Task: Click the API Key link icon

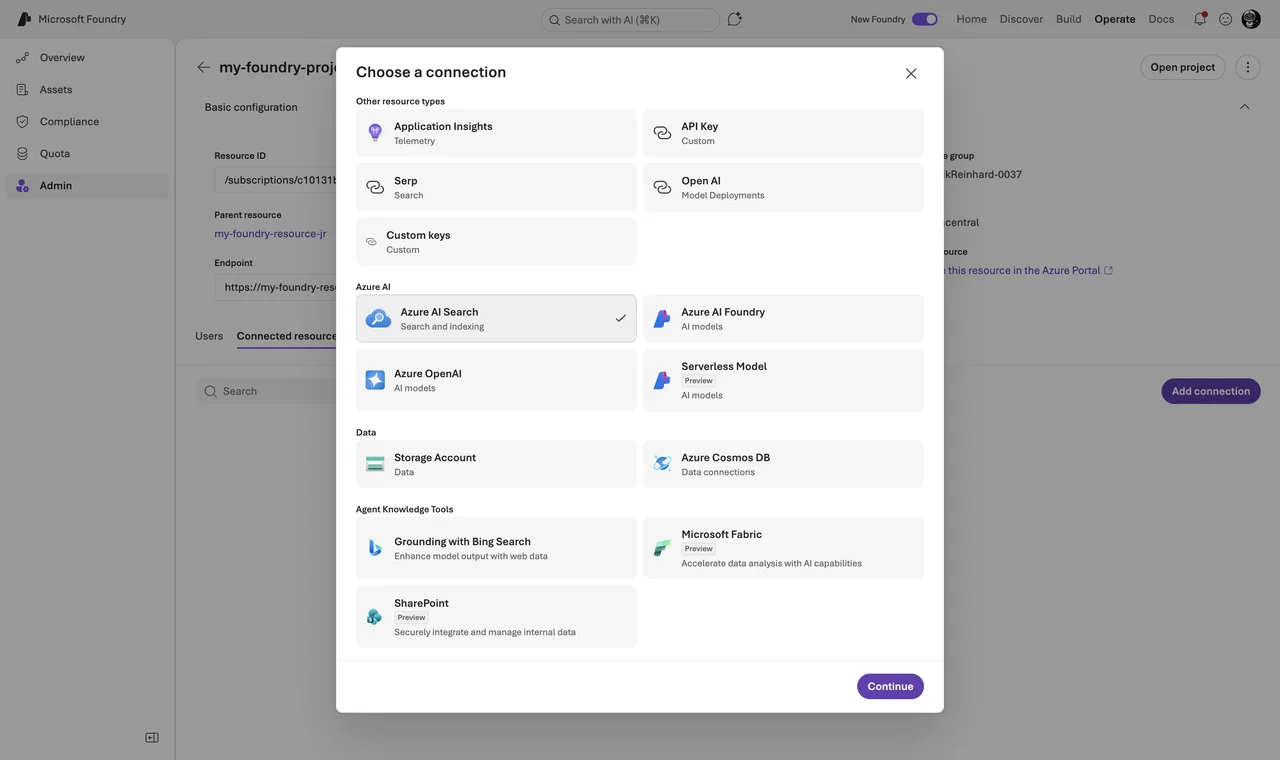Action: [x=662, y=133]
